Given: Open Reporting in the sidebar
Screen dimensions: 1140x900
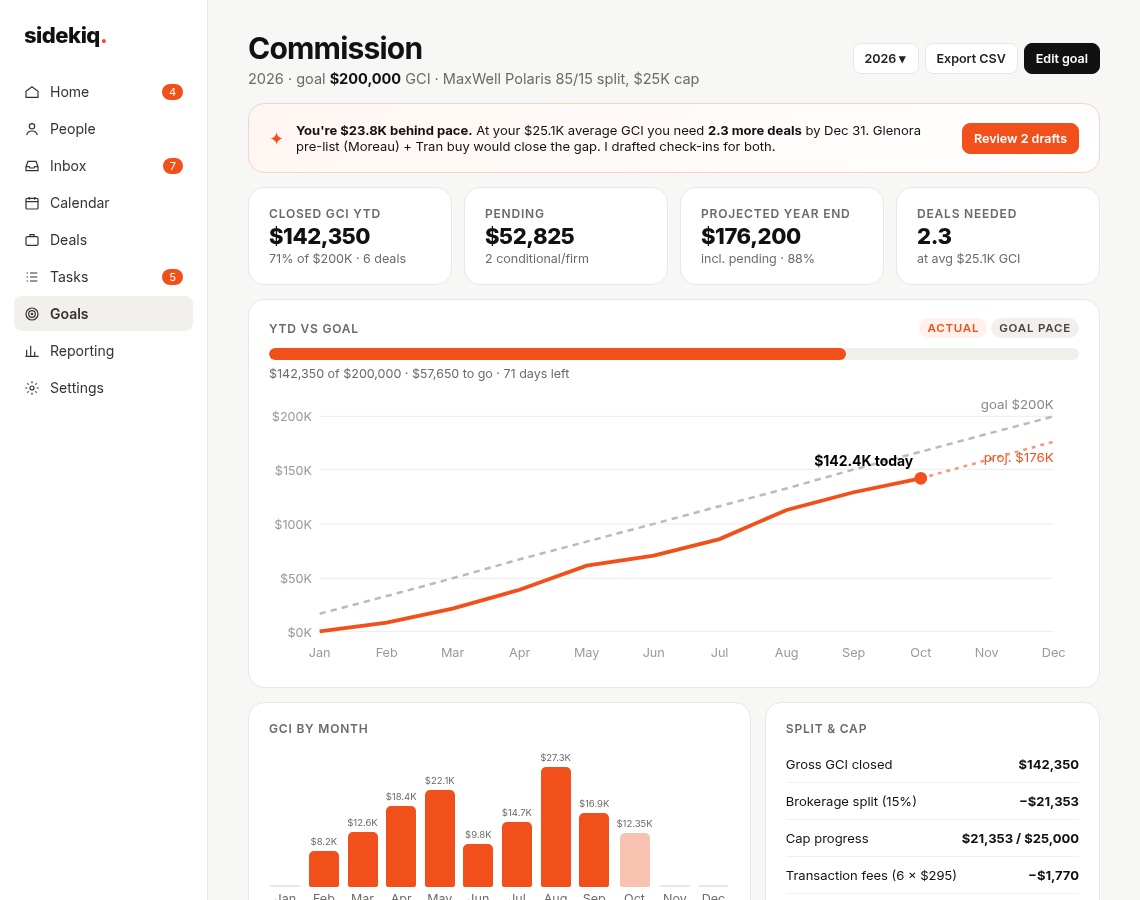Looking at the screenshot, I should [x=103, y=351].
